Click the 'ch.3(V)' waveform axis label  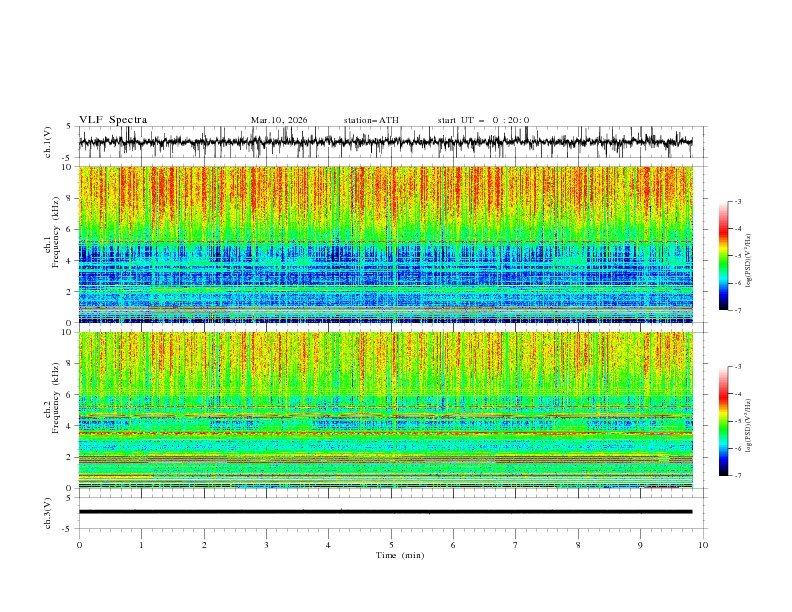[48, 513]
